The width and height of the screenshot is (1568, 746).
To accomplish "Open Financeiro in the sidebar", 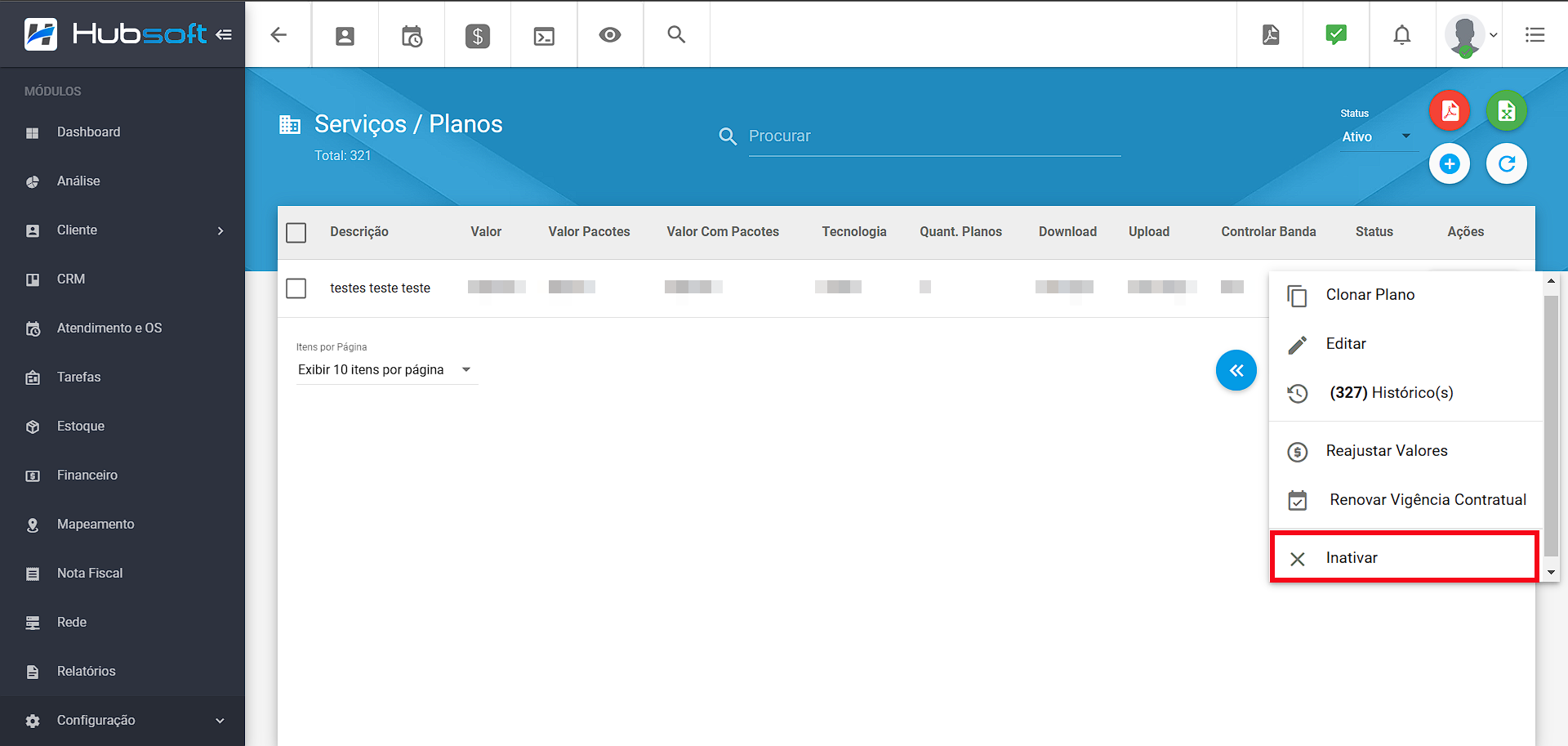I will point(122,476).
